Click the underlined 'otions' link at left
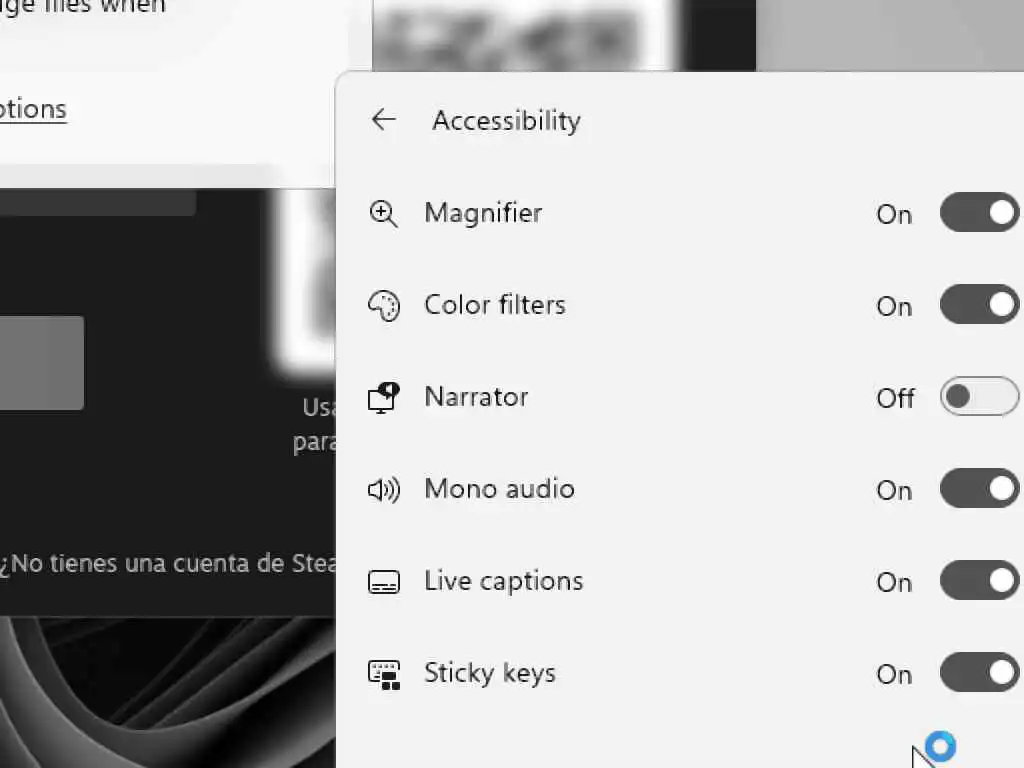 click(33, 109)
